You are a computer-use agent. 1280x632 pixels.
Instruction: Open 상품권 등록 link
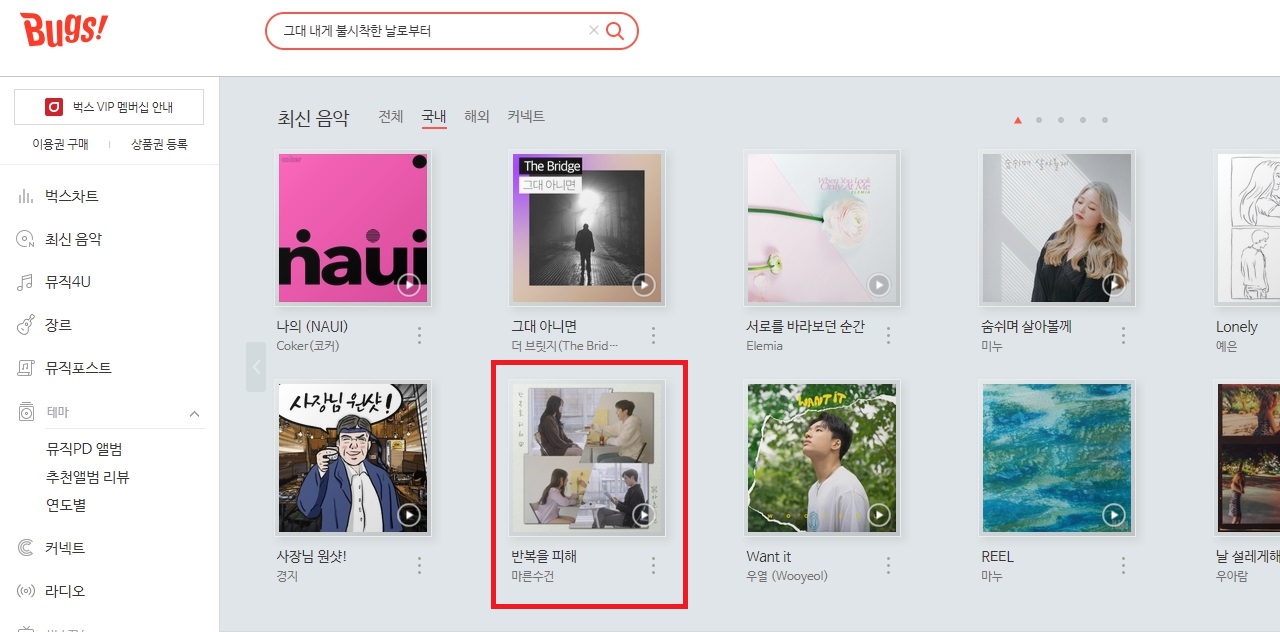coord(159,144)
